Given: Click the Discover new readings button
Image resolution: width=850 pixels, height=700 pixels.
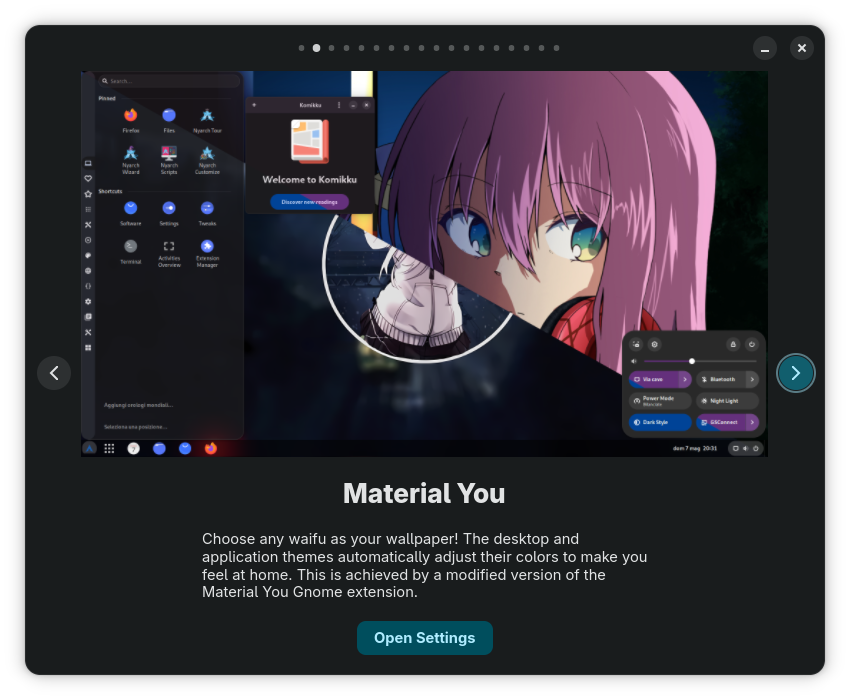Looking at the screenshot, I should coord(309,202).
